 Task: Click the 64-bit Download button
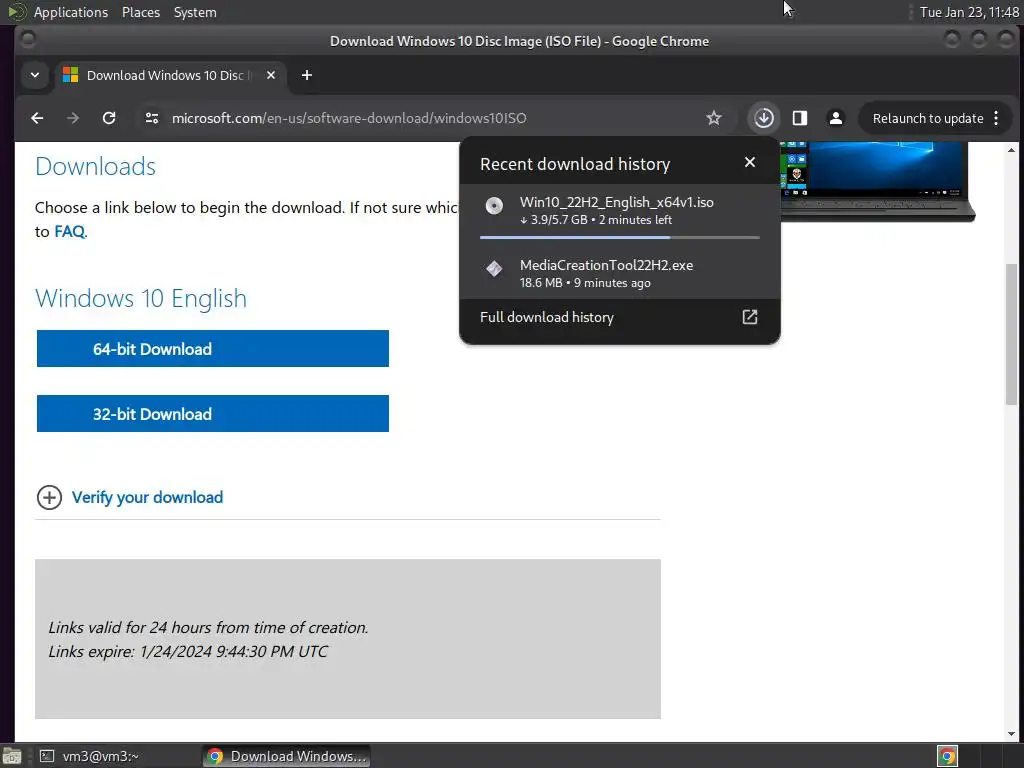coord(213,349)
